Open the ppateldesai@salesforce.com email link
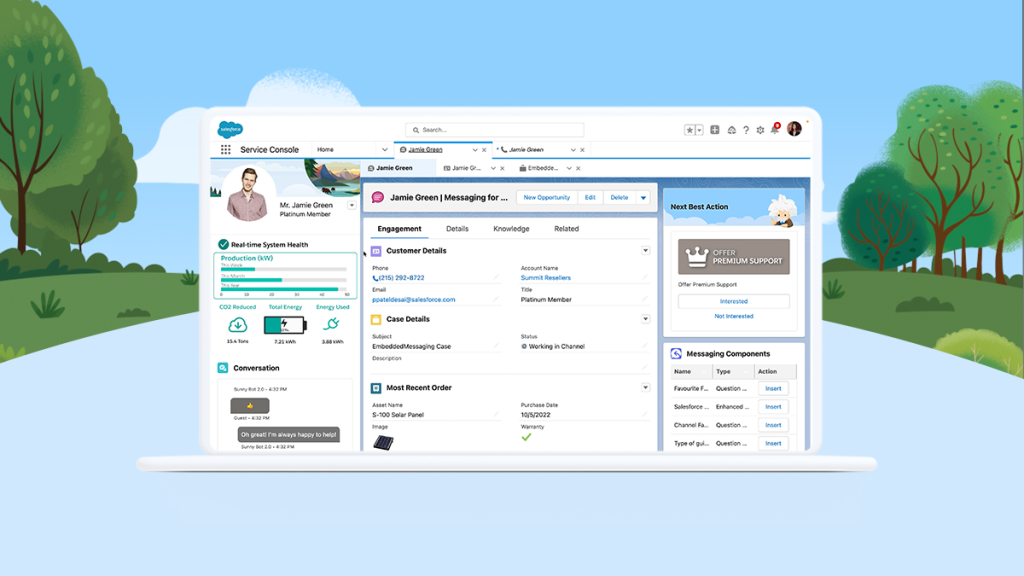Image resolution: width=1024 pixels, height=576 pixels. (414, 299)
